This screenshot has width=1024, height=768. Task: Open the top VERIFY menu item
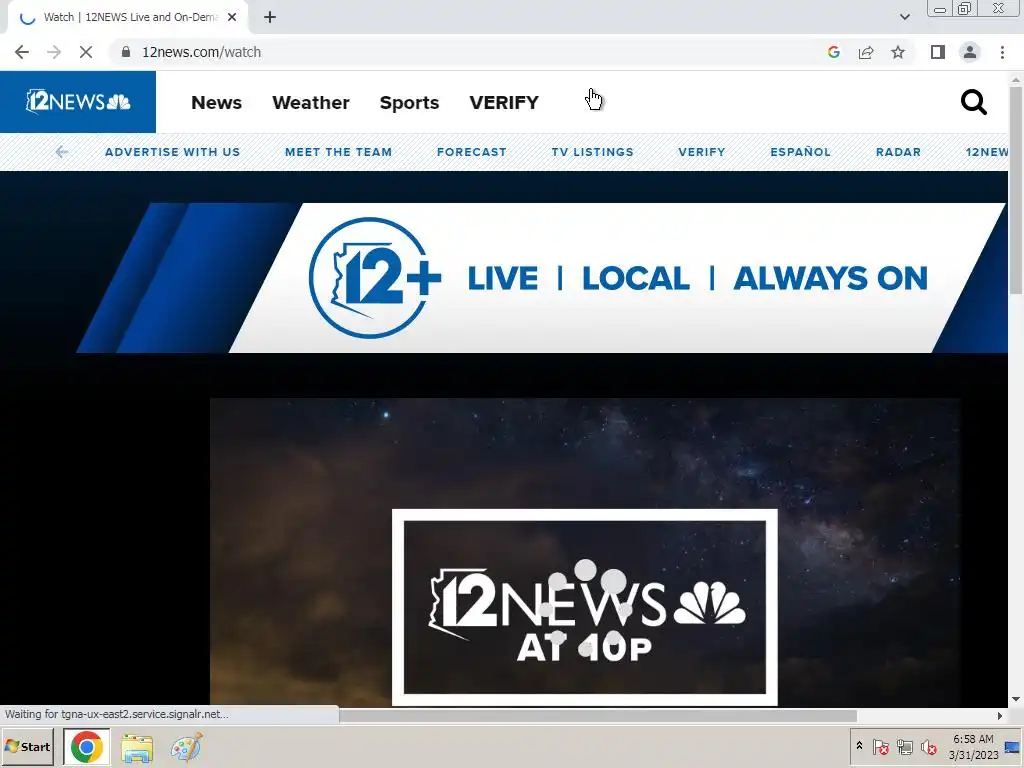[x=504, y=103]
